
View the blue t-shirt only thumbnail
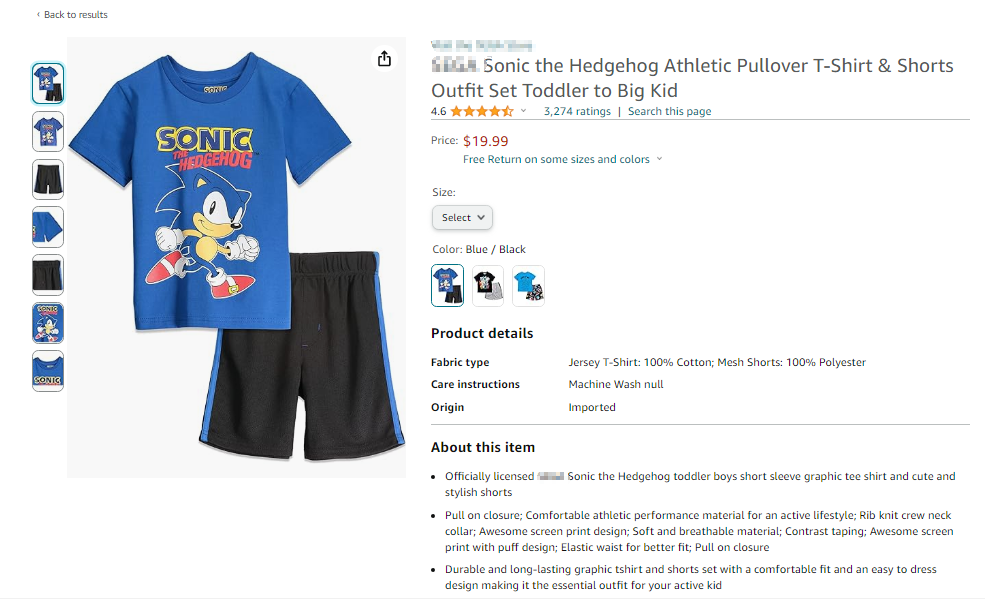coord(48,131)
